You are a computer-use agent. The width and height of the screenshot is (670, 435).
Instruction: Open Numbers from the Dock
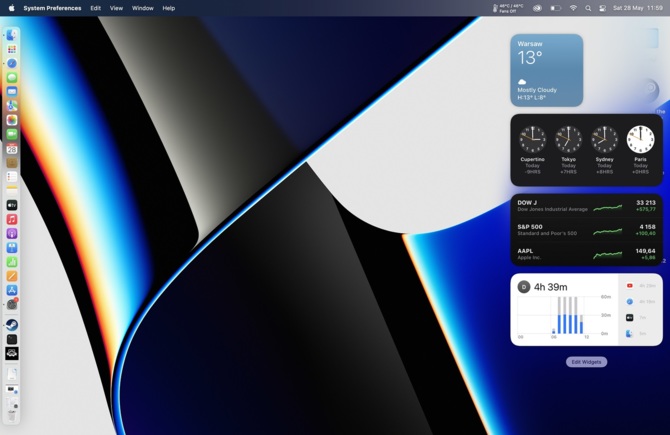click(x=12, y=262)
